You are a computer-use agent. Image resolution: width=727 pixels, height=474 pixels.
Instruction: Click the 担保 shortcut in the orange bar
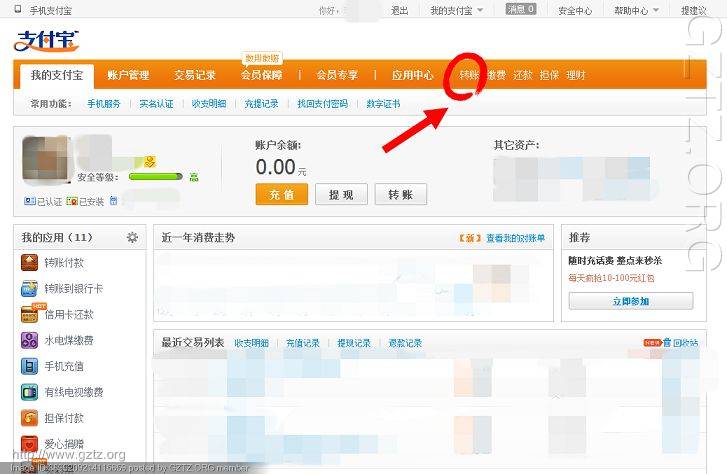pyautogui.click(x=549, y=75)
